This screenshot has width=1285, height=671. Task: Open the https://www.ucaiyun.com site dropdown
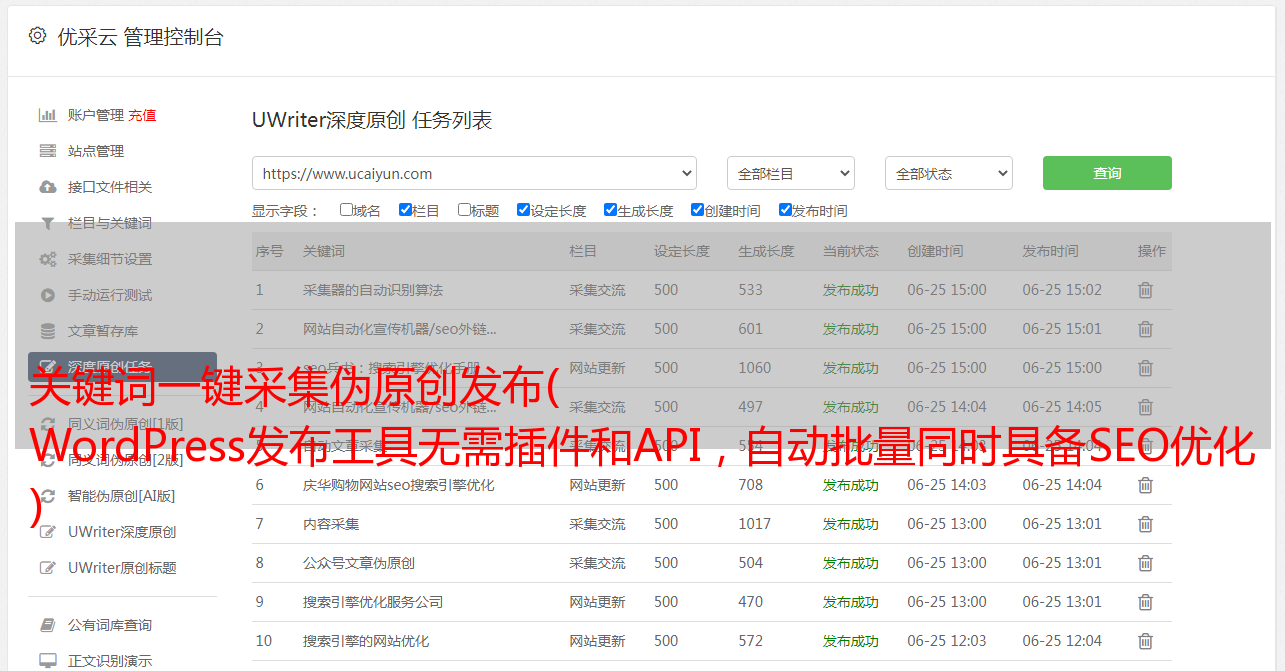coord(474,173)
